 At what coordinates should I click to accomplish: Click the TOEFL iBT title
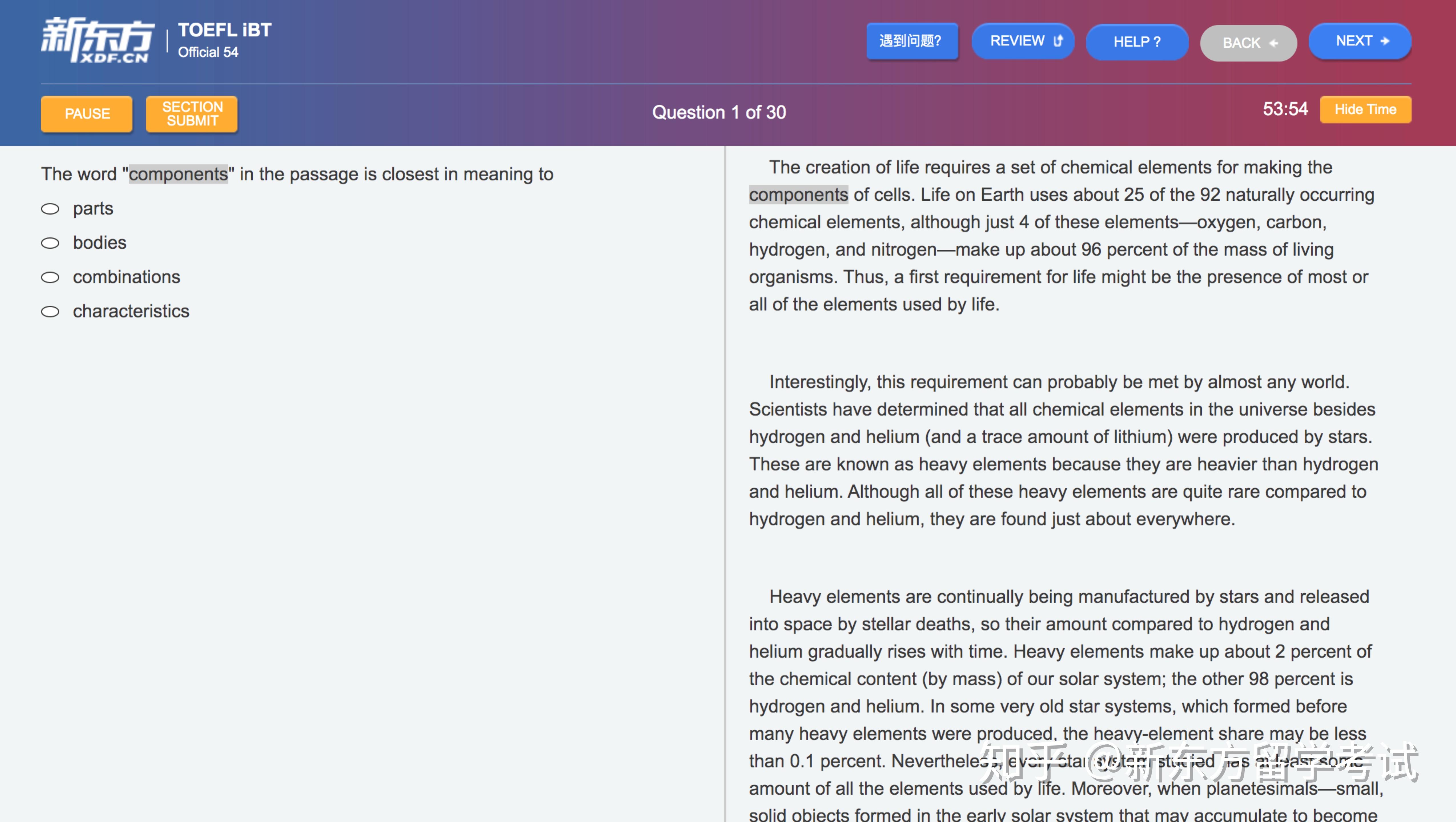224,30
